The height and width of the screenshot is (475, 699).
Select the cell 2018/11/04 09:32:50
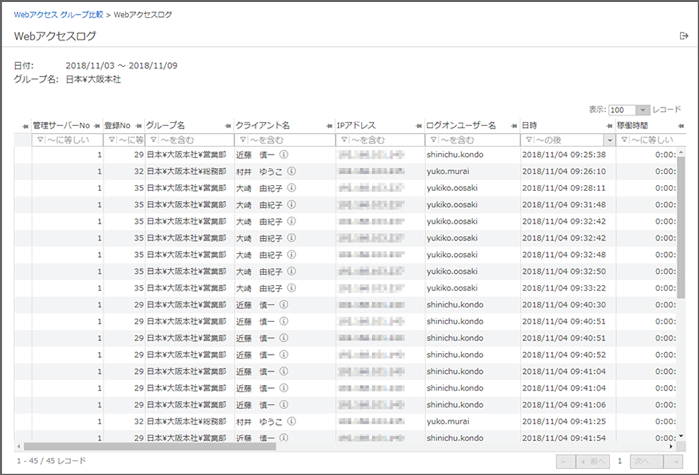tap(564, 271)
